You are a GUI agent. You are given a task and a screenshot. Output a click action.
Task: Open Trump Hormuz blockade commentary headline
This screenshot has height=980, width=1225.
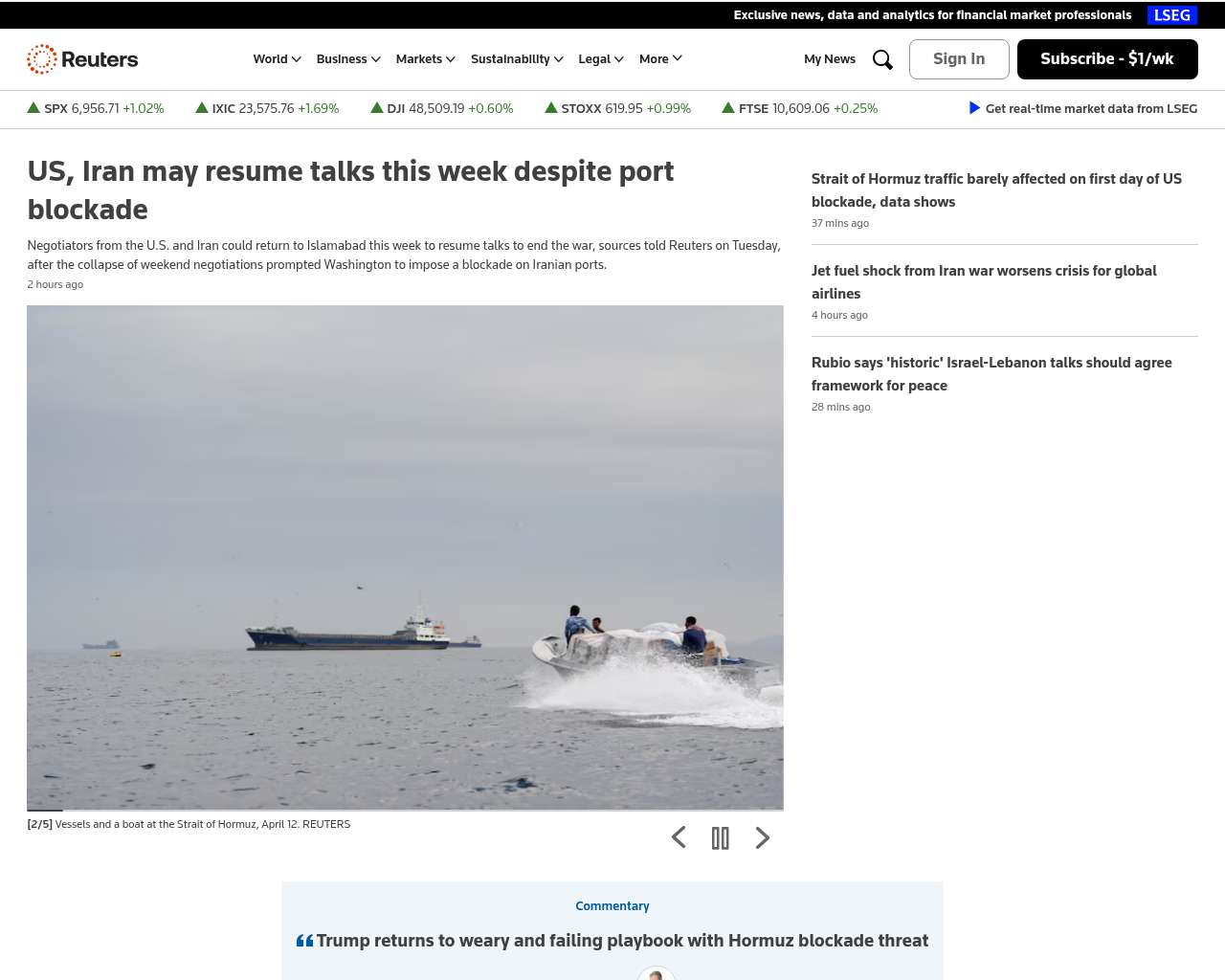tap(622, 941)
